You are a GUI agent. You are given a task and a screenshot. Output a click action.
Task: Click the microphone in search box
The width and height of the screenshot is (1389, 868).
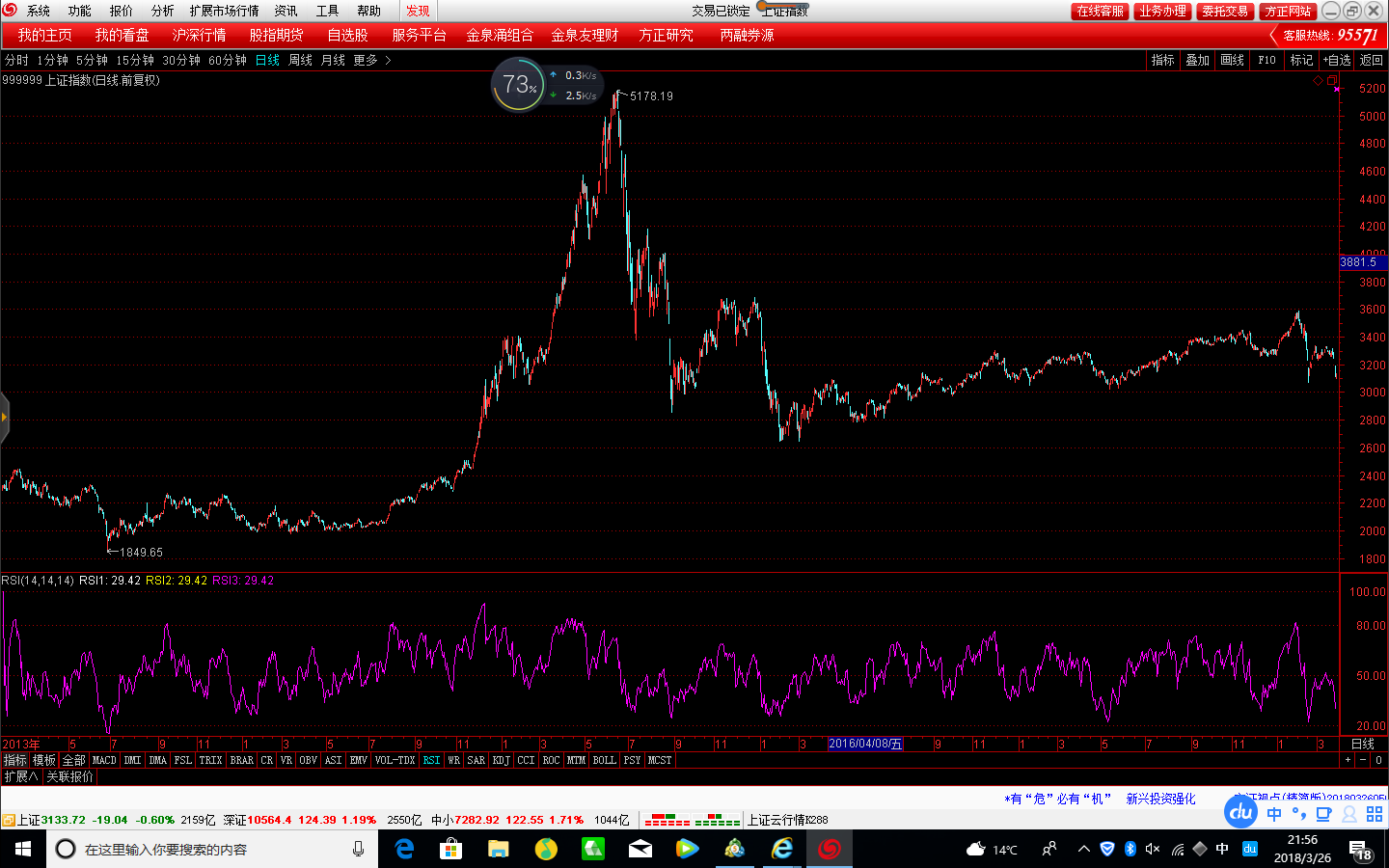click(x=358, y=849)
